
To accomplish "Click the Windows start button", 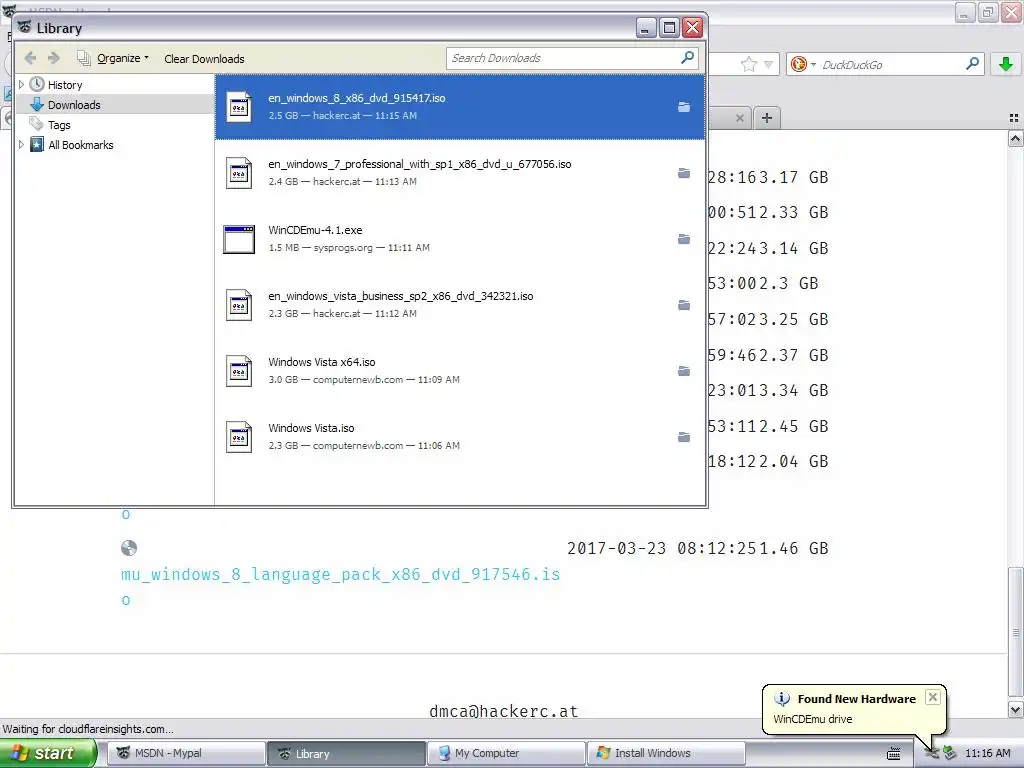I will 48,753.
